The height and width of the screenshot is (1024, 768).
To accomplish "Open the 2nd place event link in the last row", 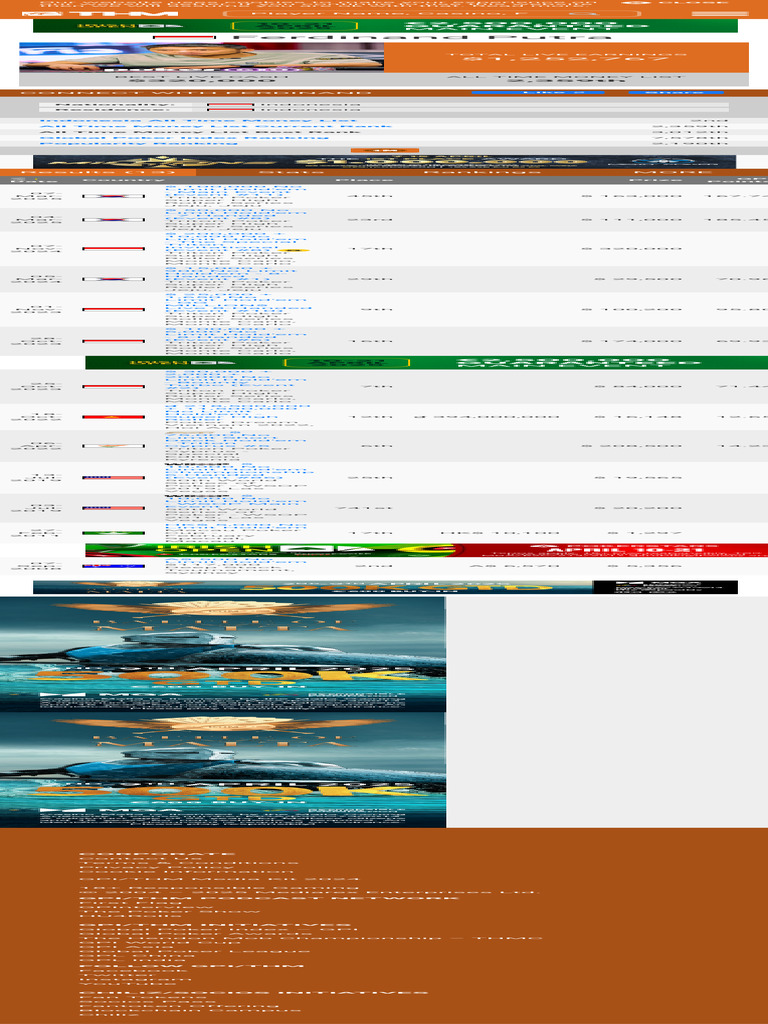I will 236,561.
